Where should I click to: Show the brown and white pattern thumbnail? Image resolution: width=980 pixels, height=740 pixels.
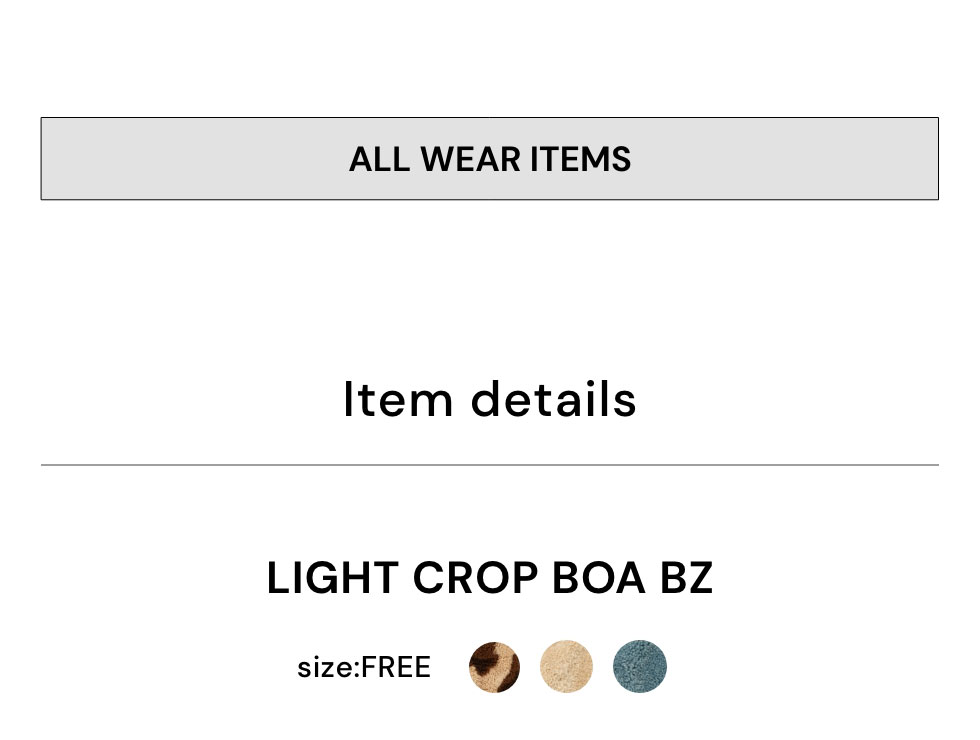click(x=494, y=667)
